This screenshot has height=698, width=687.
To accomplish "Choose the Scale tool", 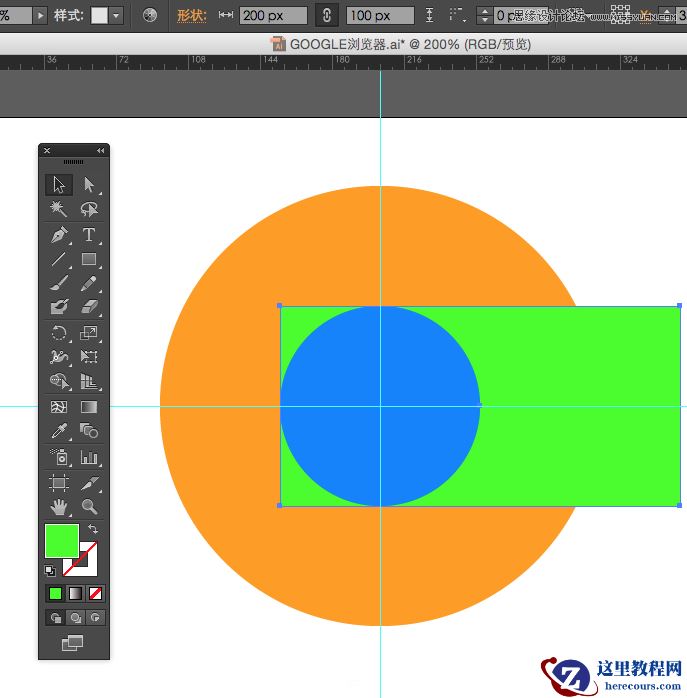I will coord(89,333).
